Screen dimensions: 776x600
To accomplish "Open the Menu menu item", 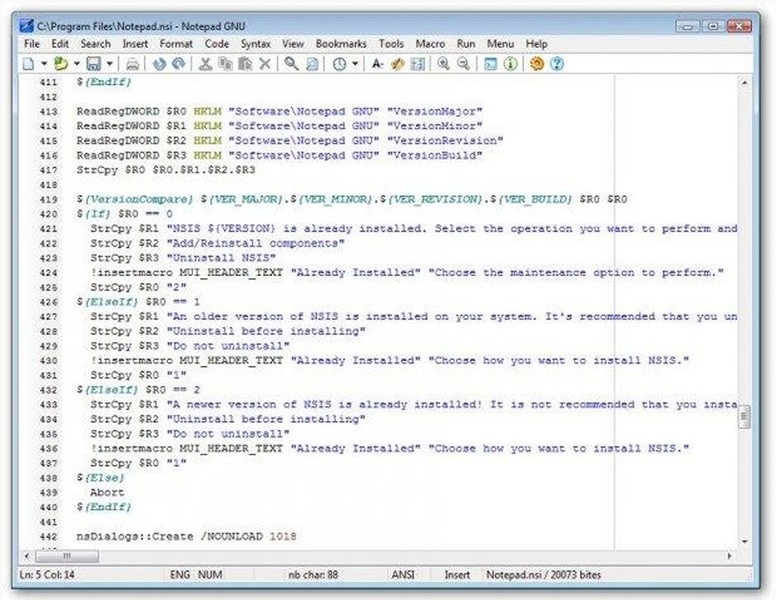I will 500,44.
